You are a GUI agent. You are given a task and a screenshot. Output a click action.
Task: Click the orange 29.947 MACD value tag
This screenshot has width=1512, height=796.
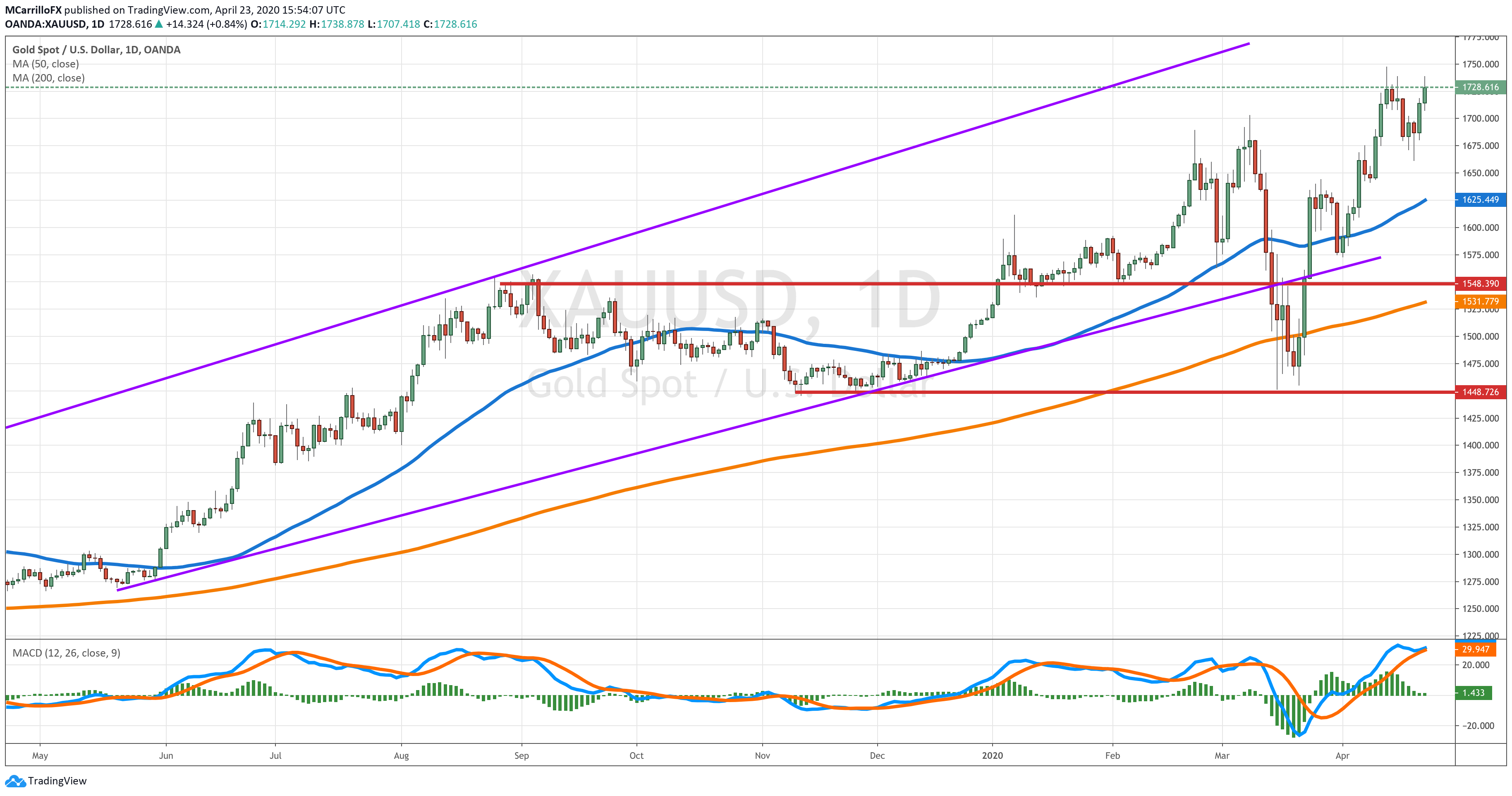(x=1476, y=649)
